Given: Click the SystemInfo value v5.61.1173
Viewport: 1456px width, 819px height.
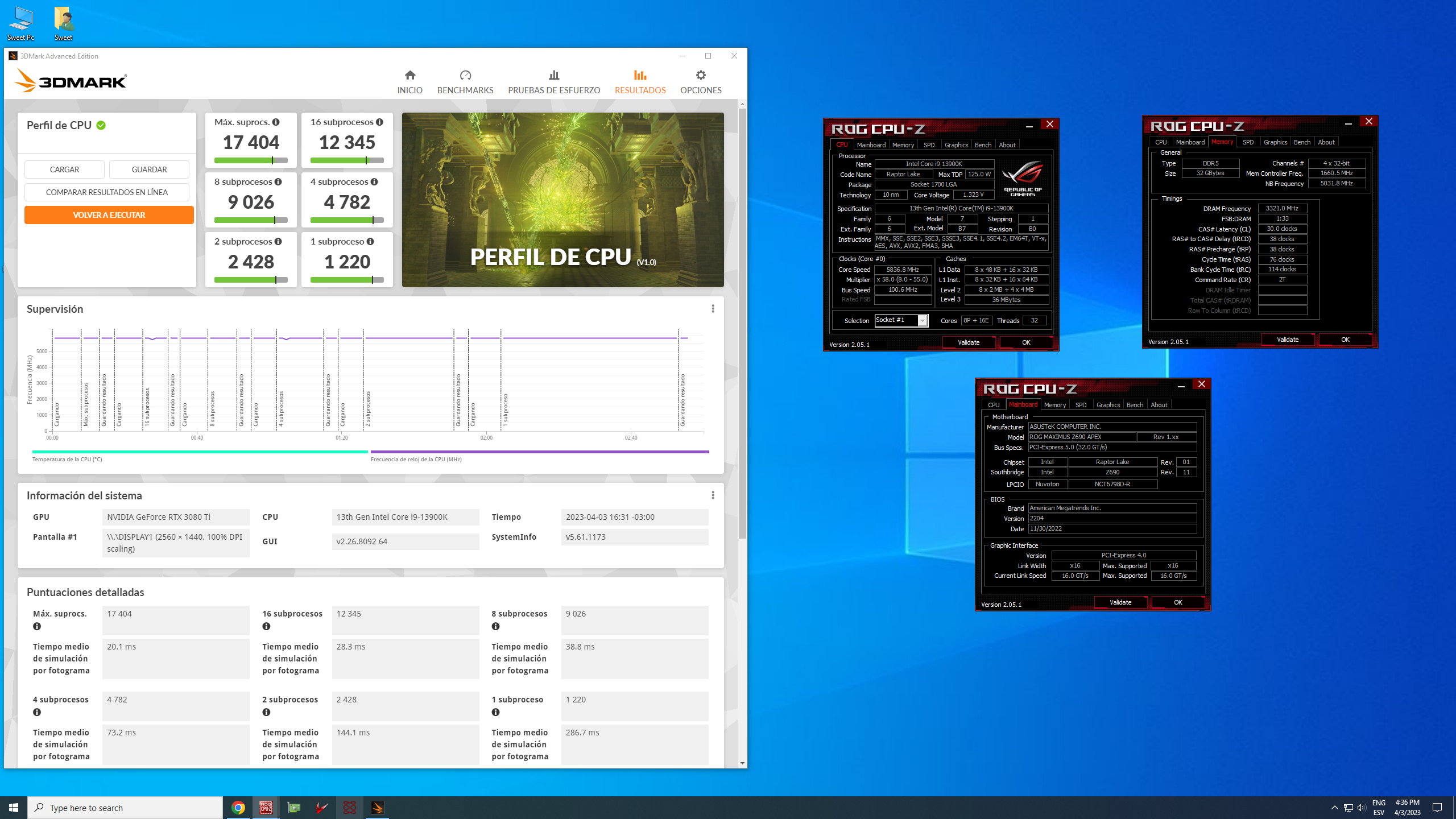Looking at the screenshot, I should point(635,537).
